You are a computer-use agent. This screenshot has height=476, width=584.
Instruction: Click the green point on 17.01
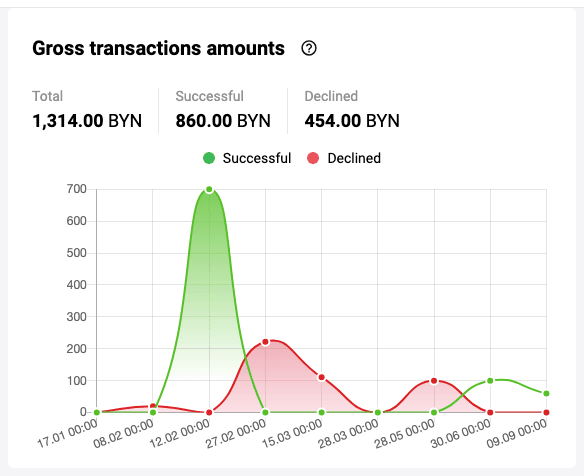click(97, 412)
